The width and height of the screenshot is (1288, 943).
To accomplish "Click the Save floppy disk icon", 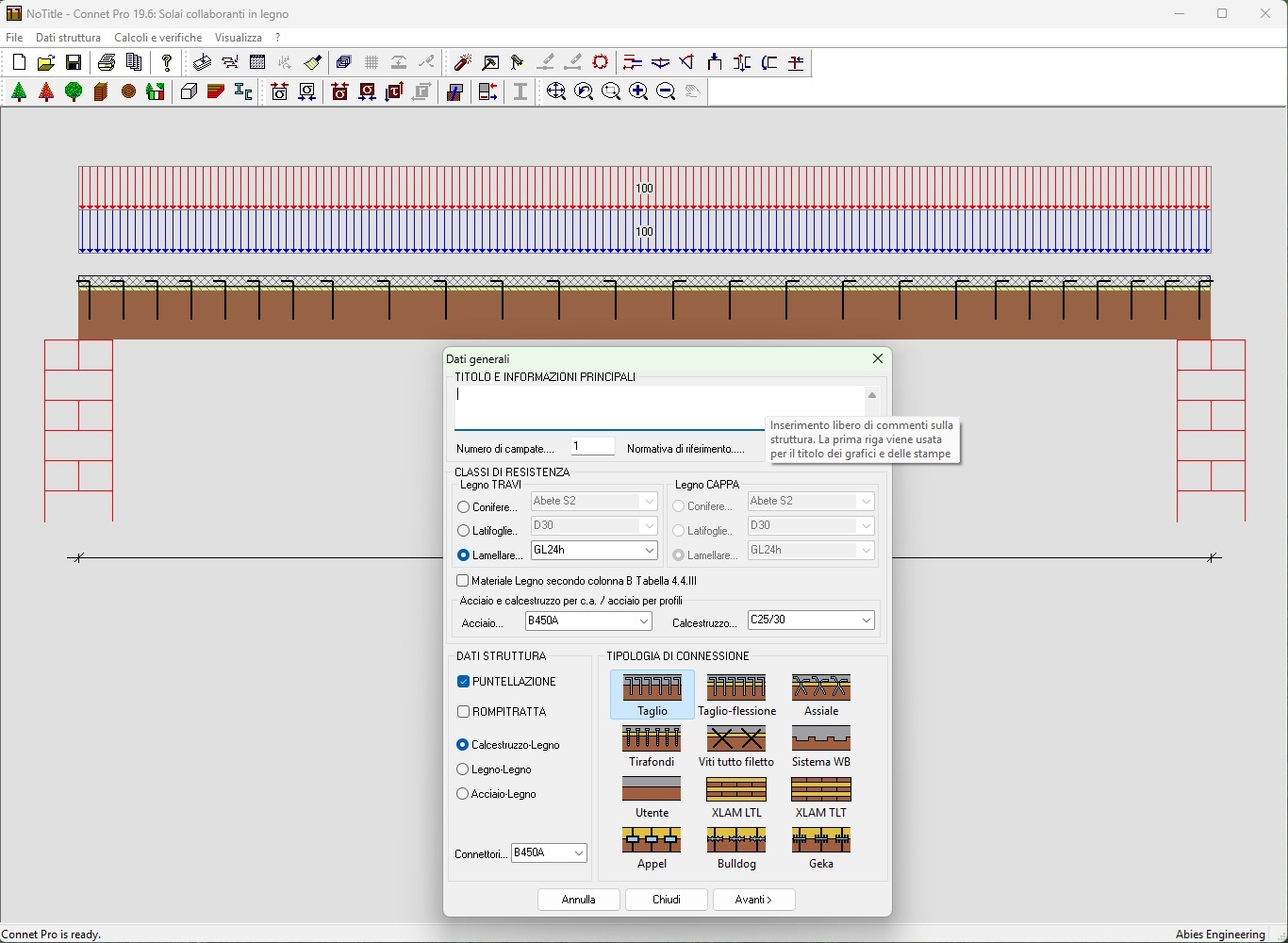I will pos(74,63).
